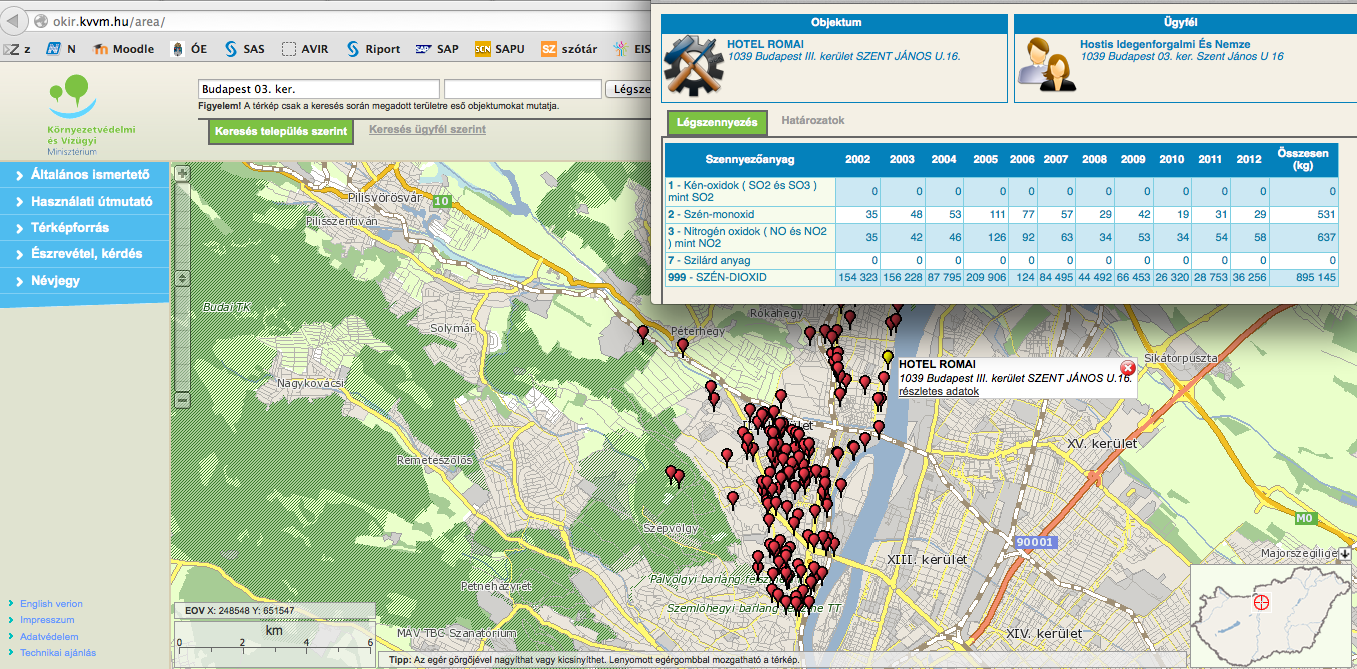Click the 2005 column header

(x=985, y=159)
